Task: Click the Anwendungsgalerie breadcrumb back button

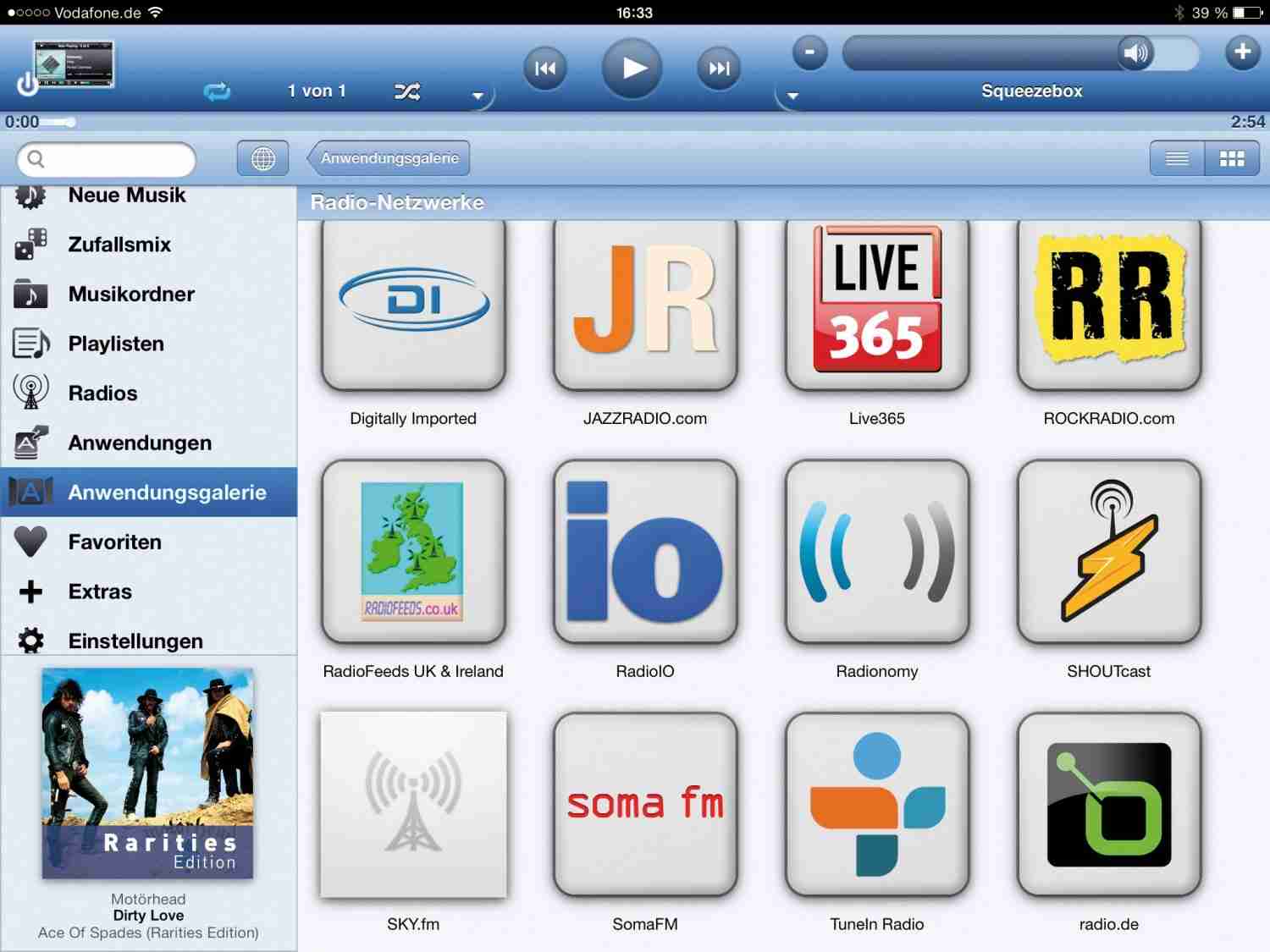Action: (389, 158)
